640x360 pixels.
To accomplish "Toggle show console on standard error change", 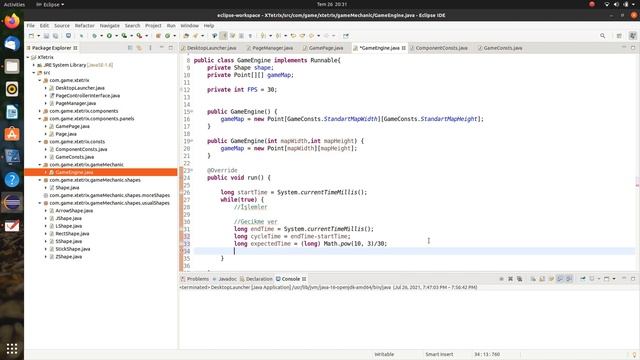I will [x=569, y=279].
